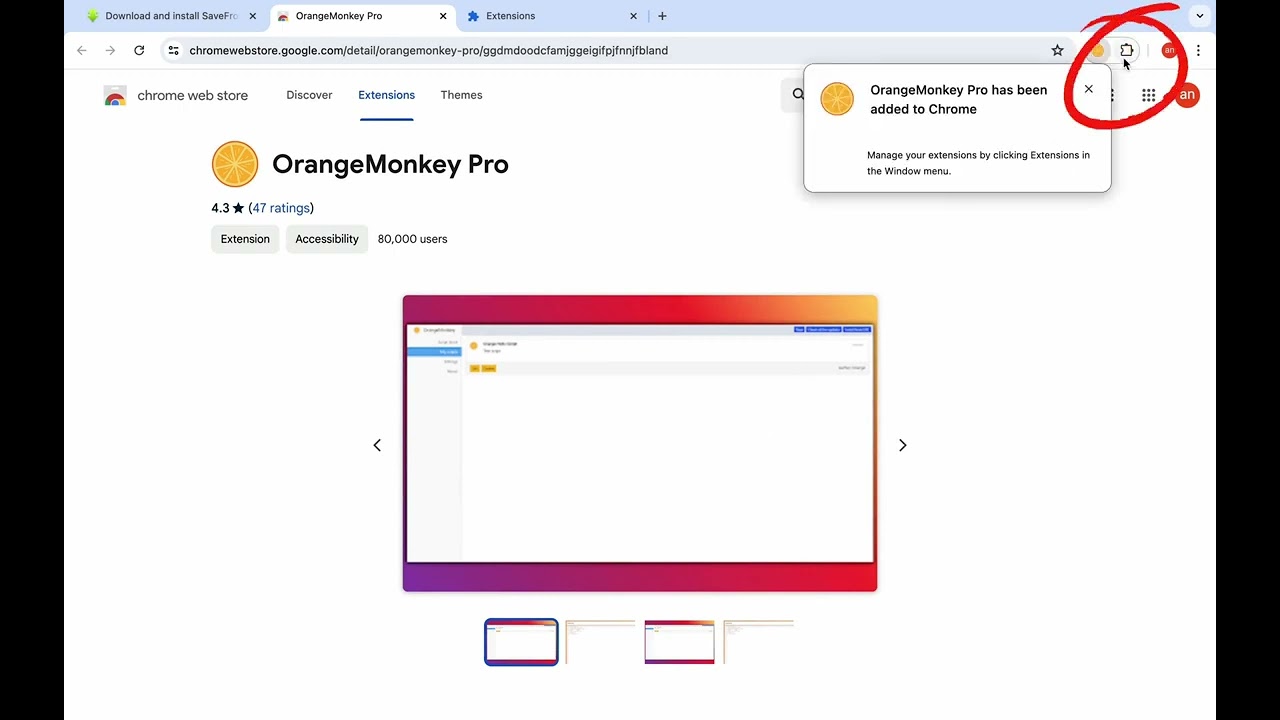This screenshot has width=1280, height=720.
Task: Click the OrangeMonkey icon in the toolbar
Action: (1098, 50)
